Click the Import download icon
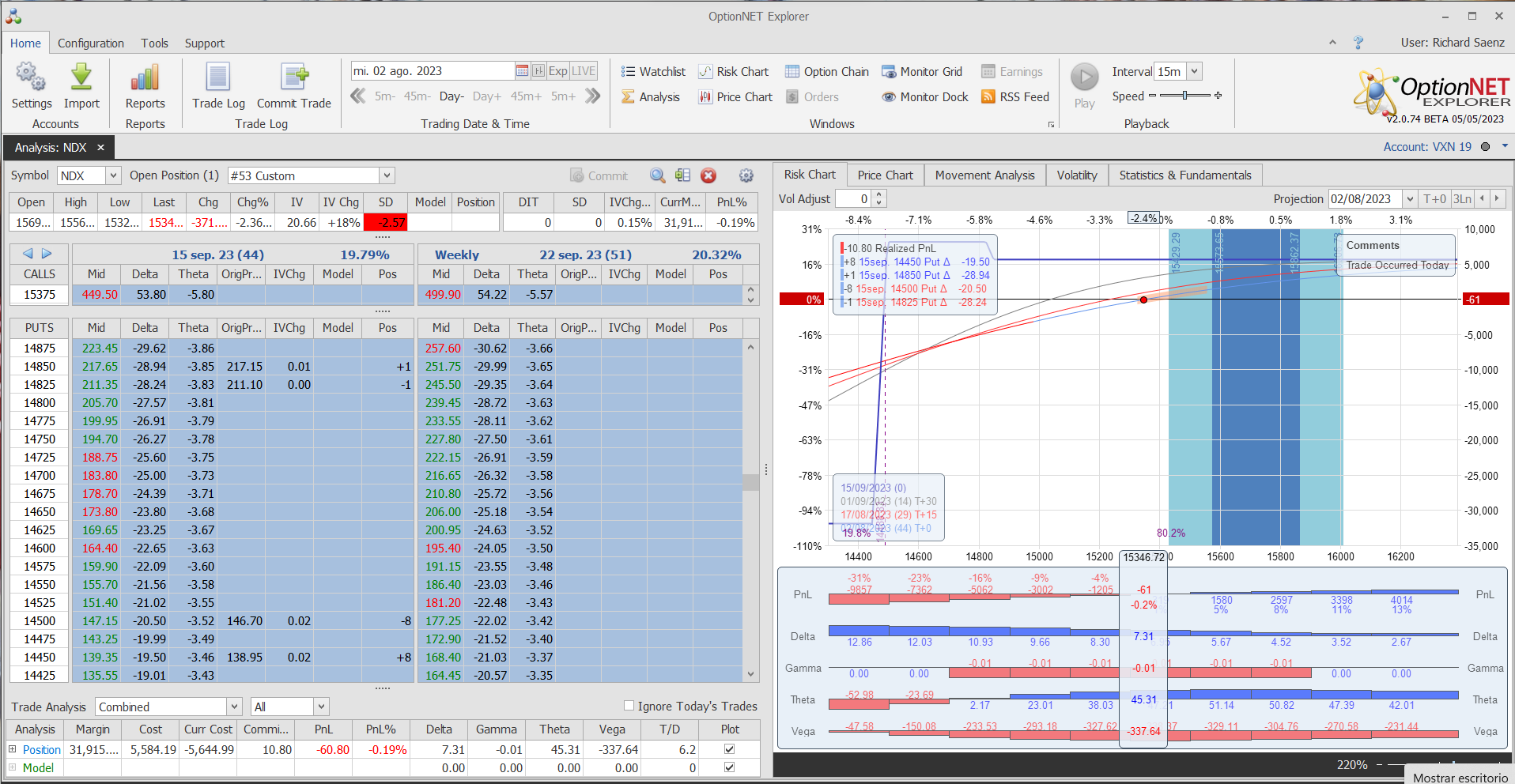 [81, 77]
